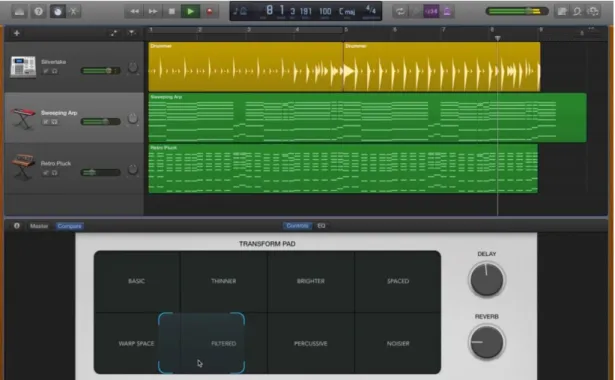This screenshot has height=380, width=615.
Task: Click the Retro Pluck pan knob
Action: (x=133, y=169)
